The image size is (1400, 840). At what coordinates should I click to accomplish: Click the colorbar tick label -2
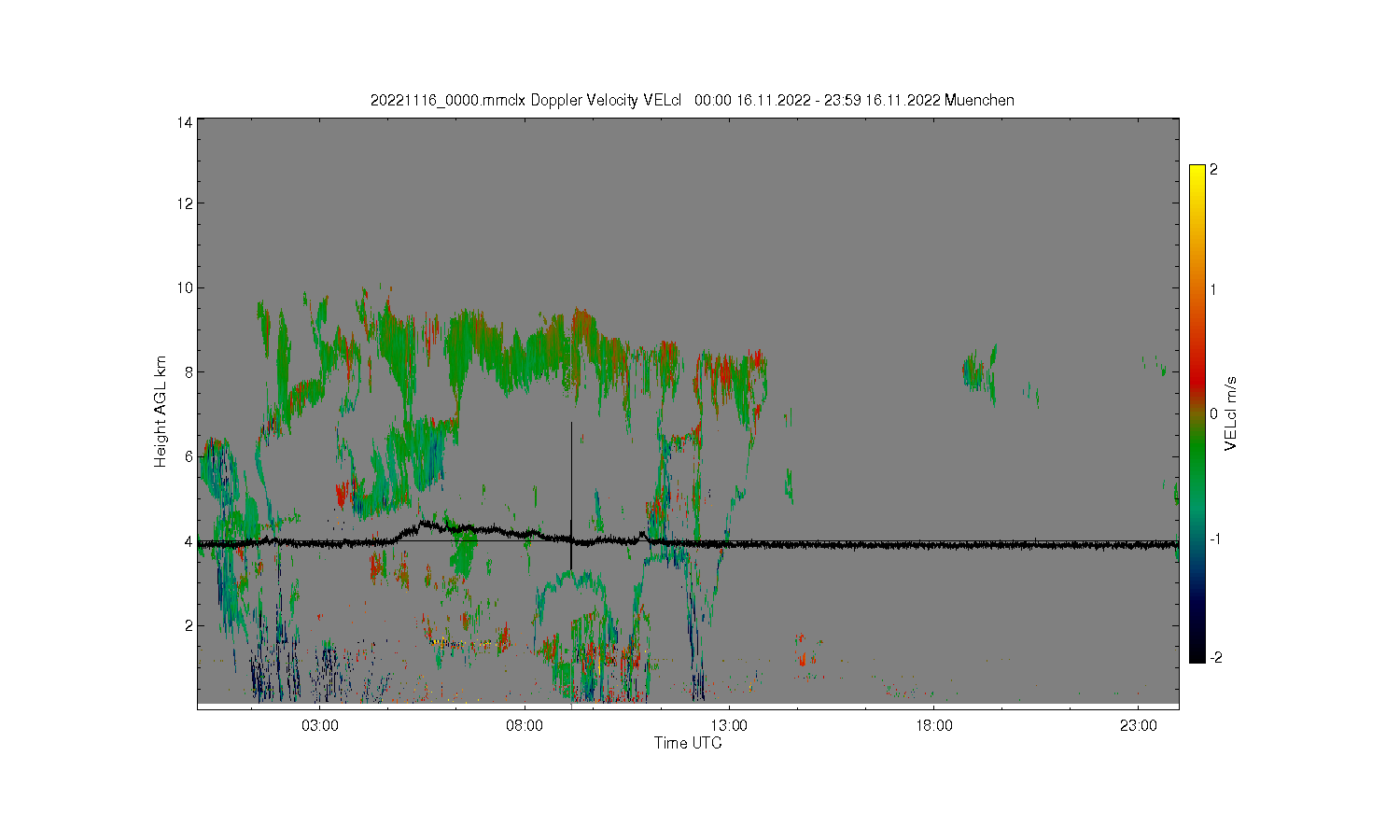coord(1216,657)
